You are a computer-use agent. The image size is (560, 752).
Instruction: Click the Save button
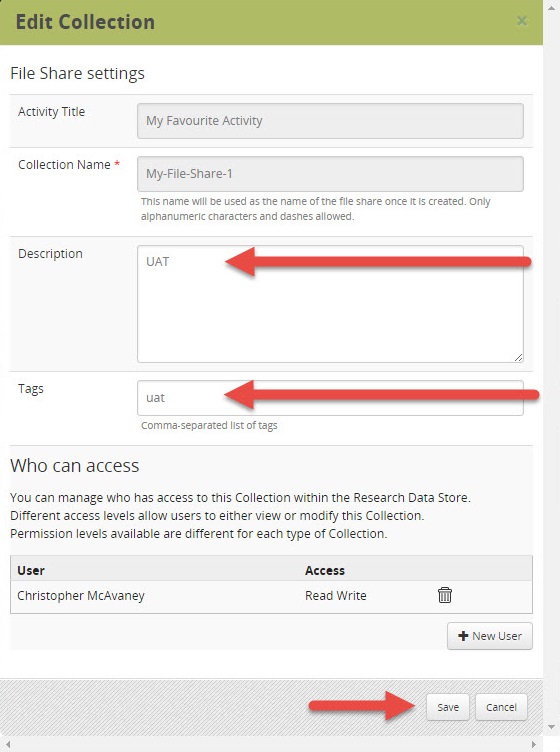448,707
